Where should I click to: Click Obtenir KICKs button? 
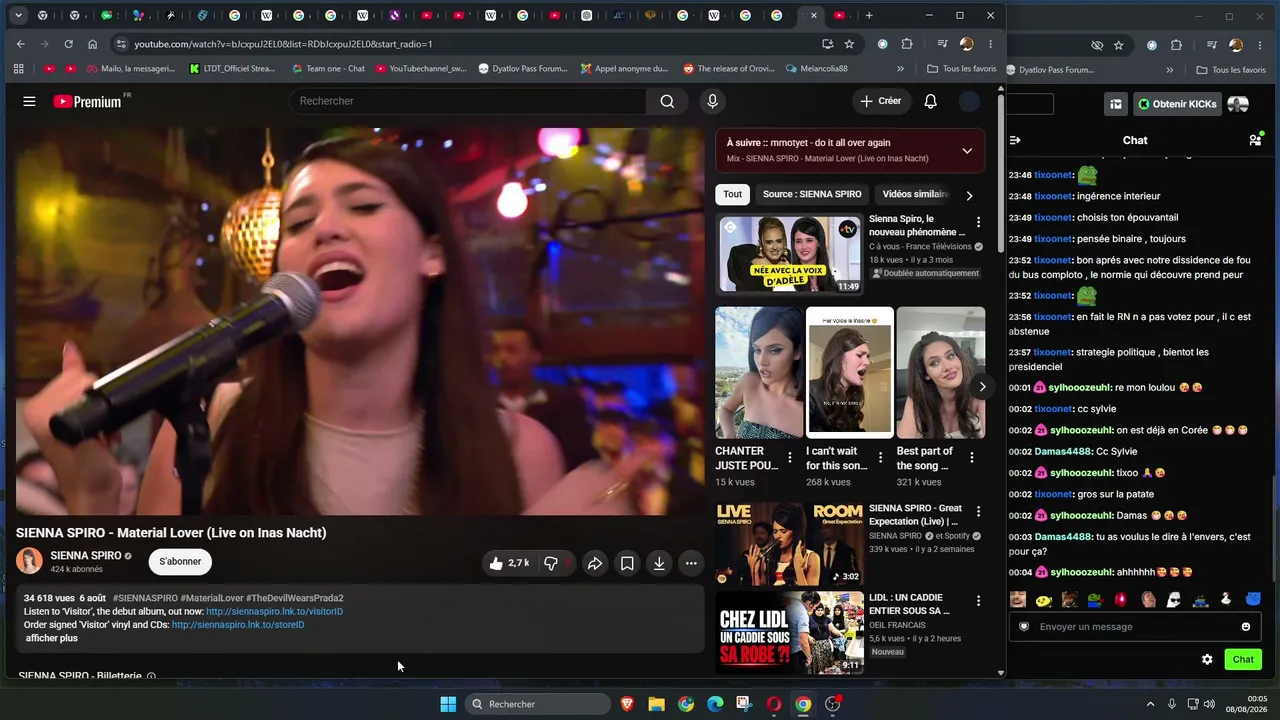click(x=1177, y=104)
